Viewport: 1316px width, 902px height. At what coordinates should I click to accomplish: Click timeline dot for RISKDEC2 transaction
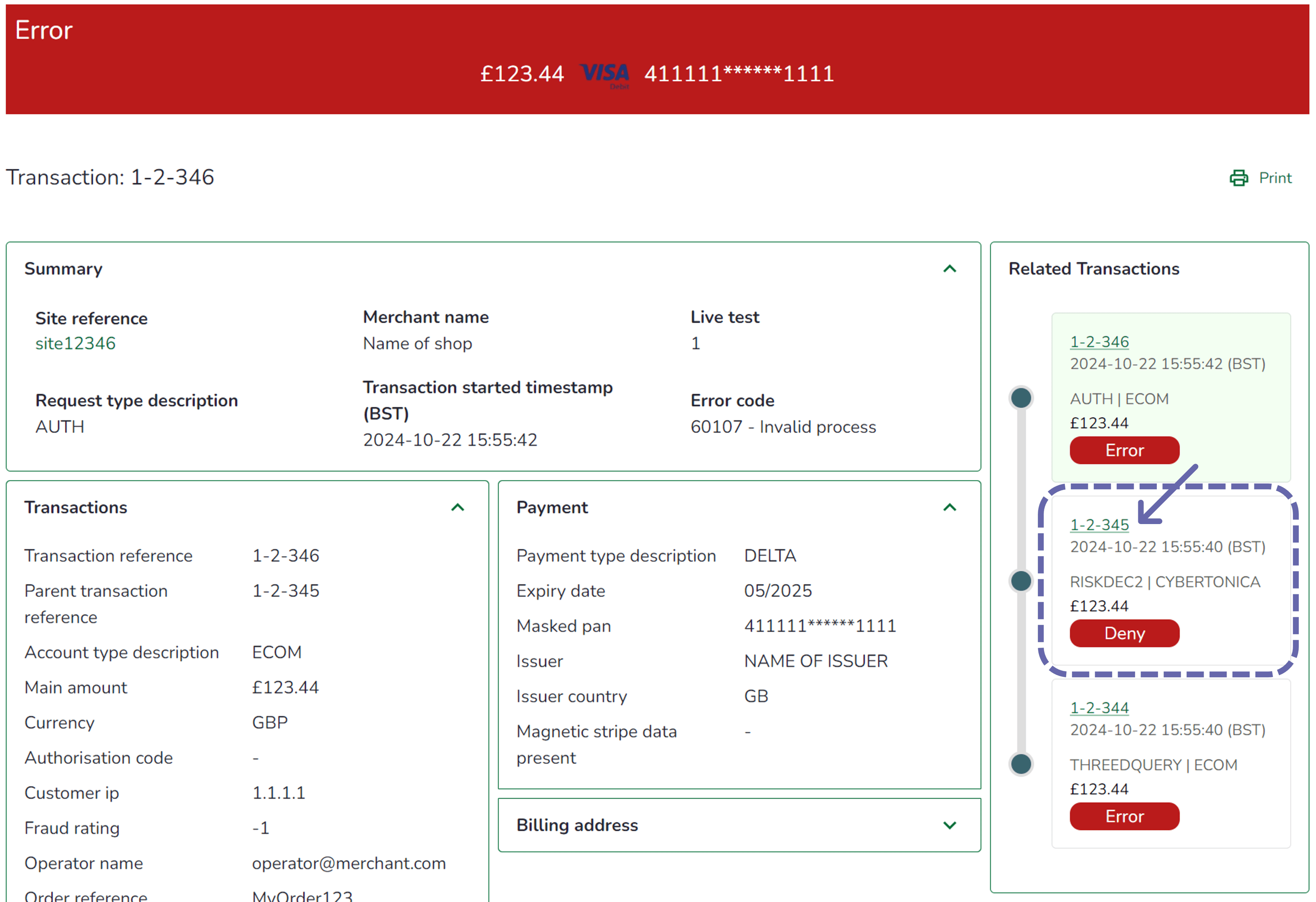(1021, 580)
